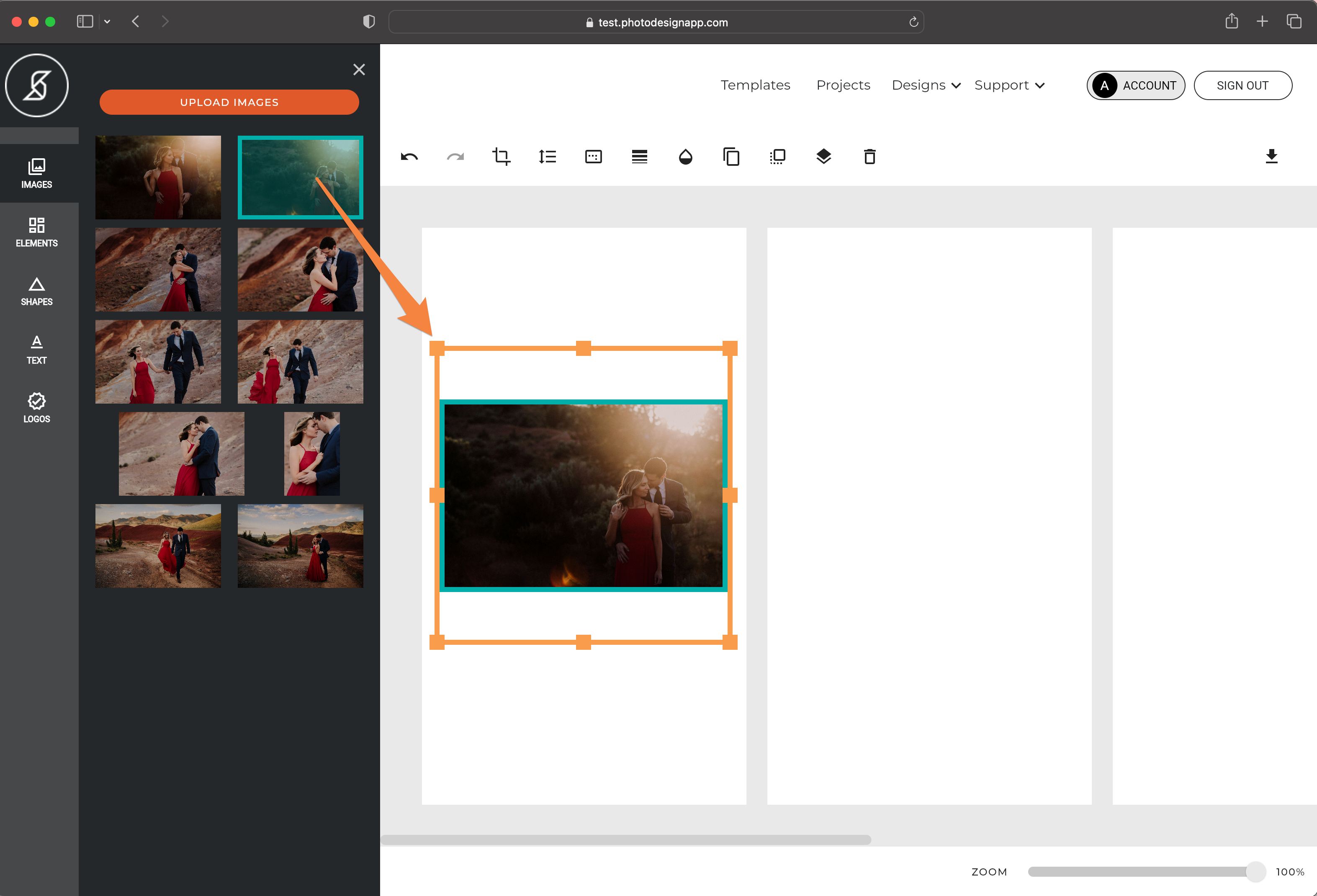This screenshot has width=1317, height=896.
Task: Click the text alignment icon
Action: 638,157
